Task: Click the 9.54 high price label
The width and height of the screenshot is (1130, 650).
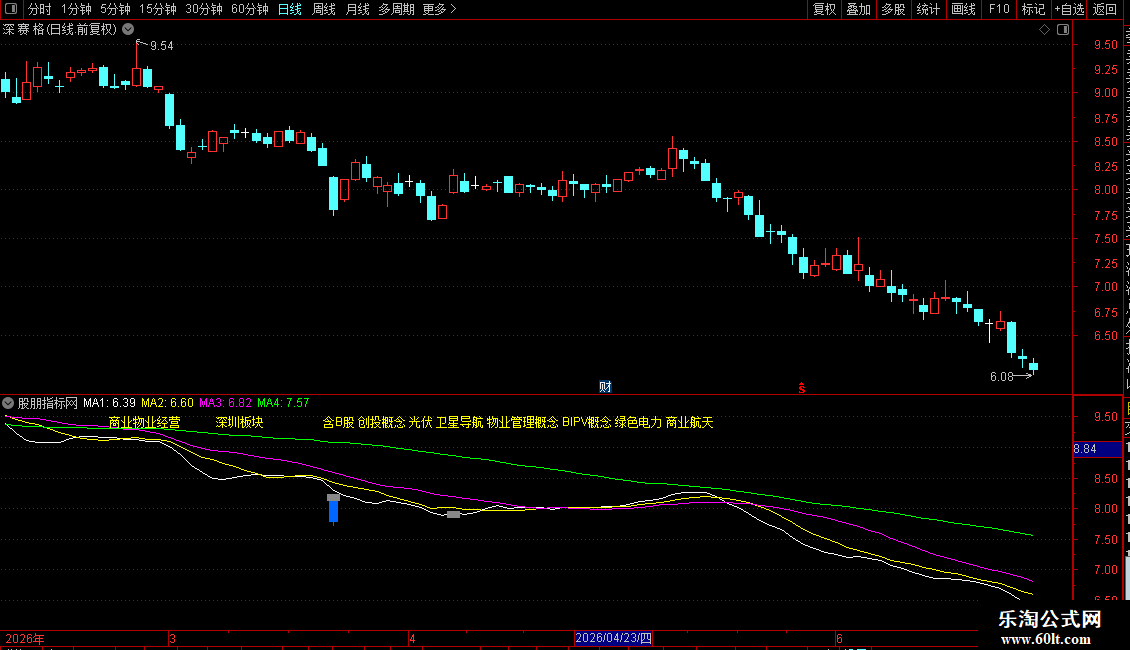Action: (x=161, y=46)
